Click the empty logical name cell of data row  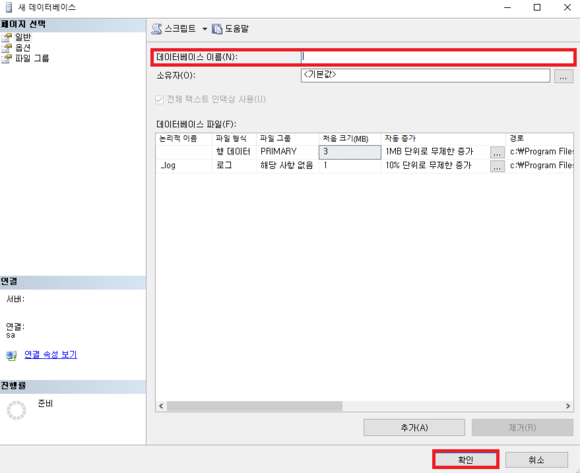(184, 152)
